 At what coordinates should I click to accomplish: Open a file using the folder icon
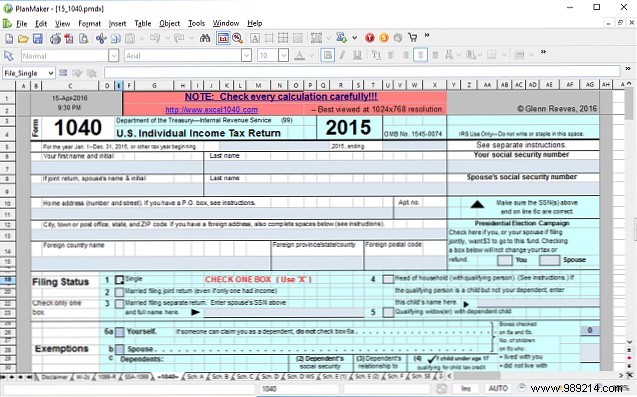click(23, 39)
